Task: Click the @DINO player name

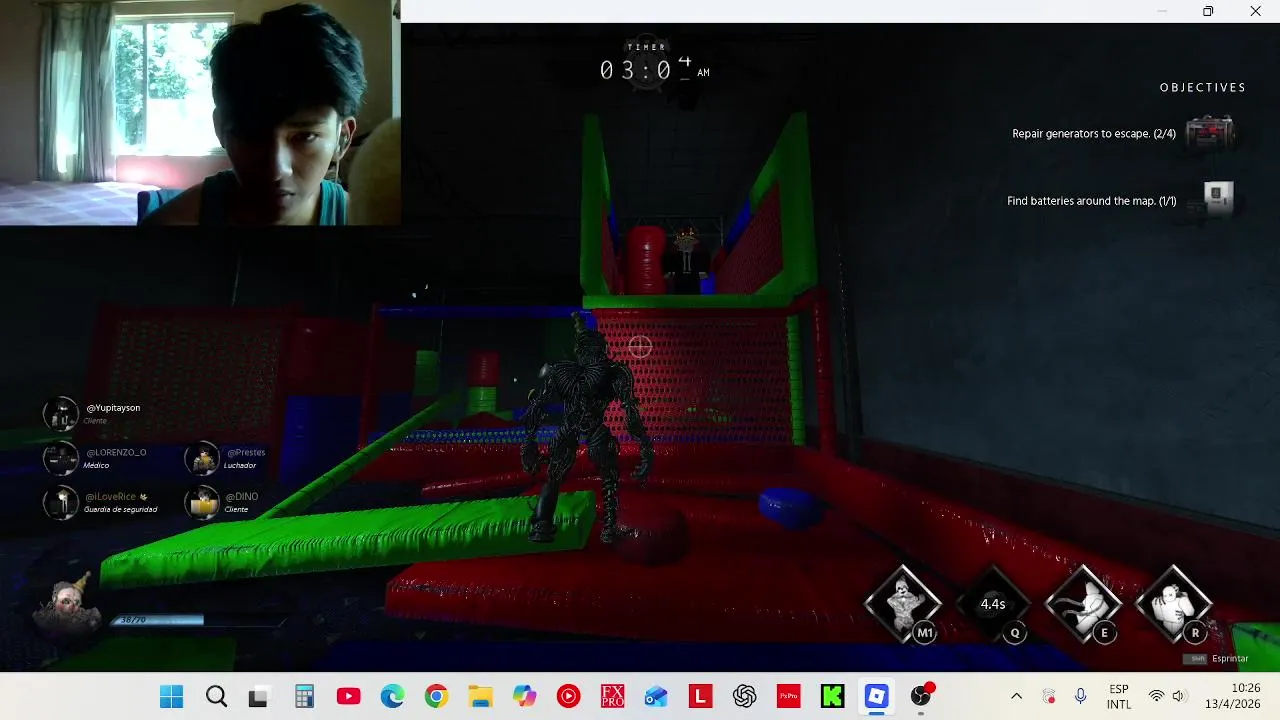Action: 242,496
